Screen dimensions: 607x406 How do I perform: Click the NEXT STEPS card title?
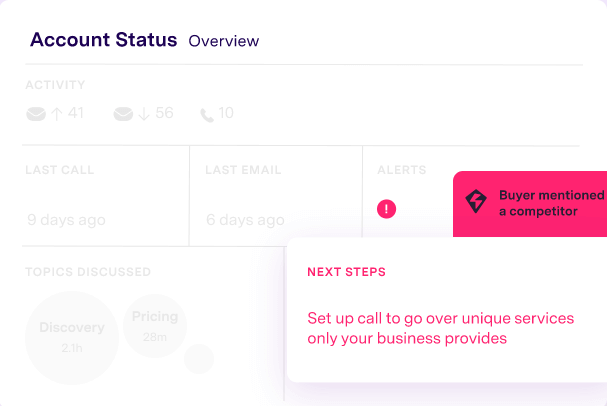point(346,272)
